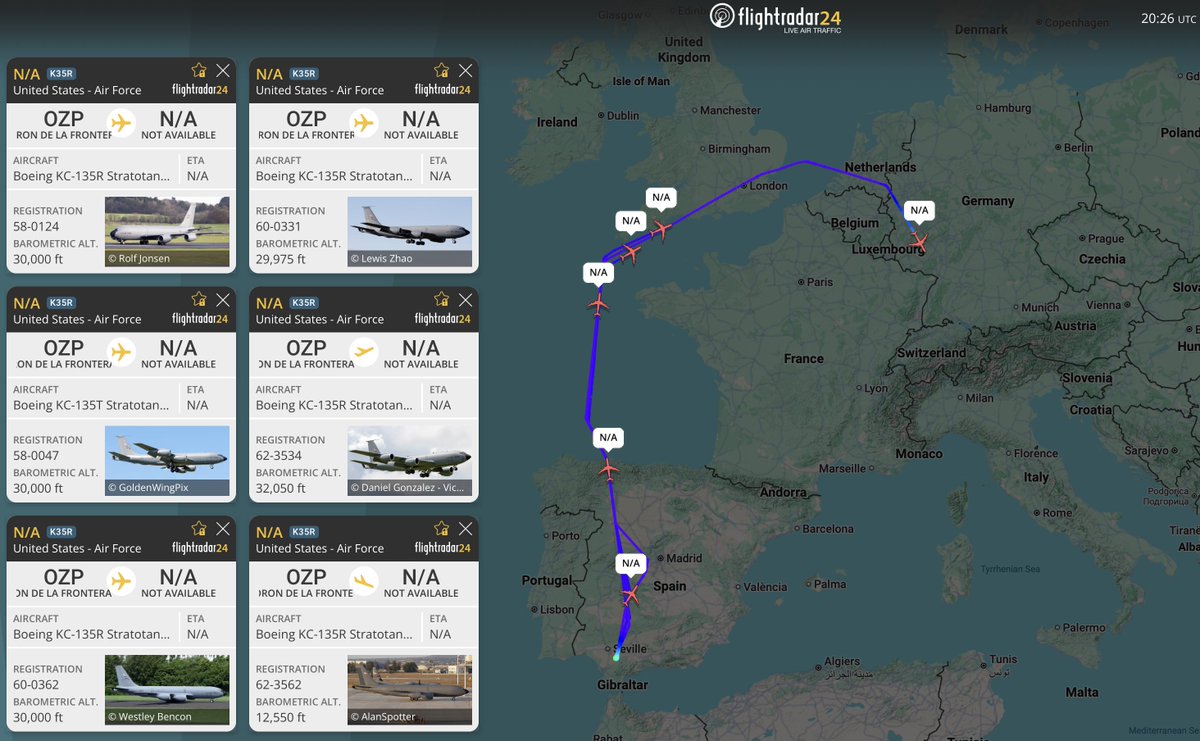Click the aircraft icon west of Brittany's tip
Image resolution: width=1200 pixels, height=741 pixels.
pos(598,303)
